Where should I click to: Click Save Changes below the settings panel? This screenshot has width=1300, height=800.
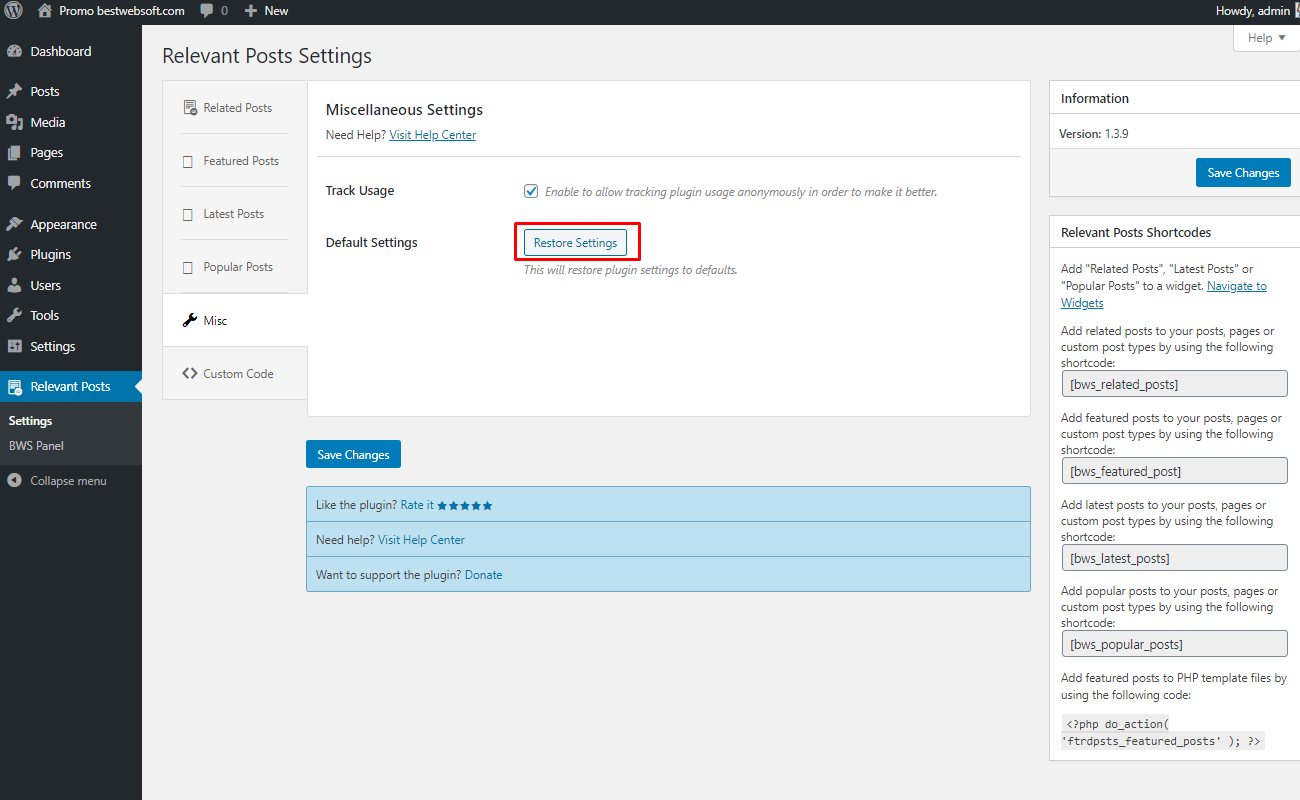coord(353,454)
